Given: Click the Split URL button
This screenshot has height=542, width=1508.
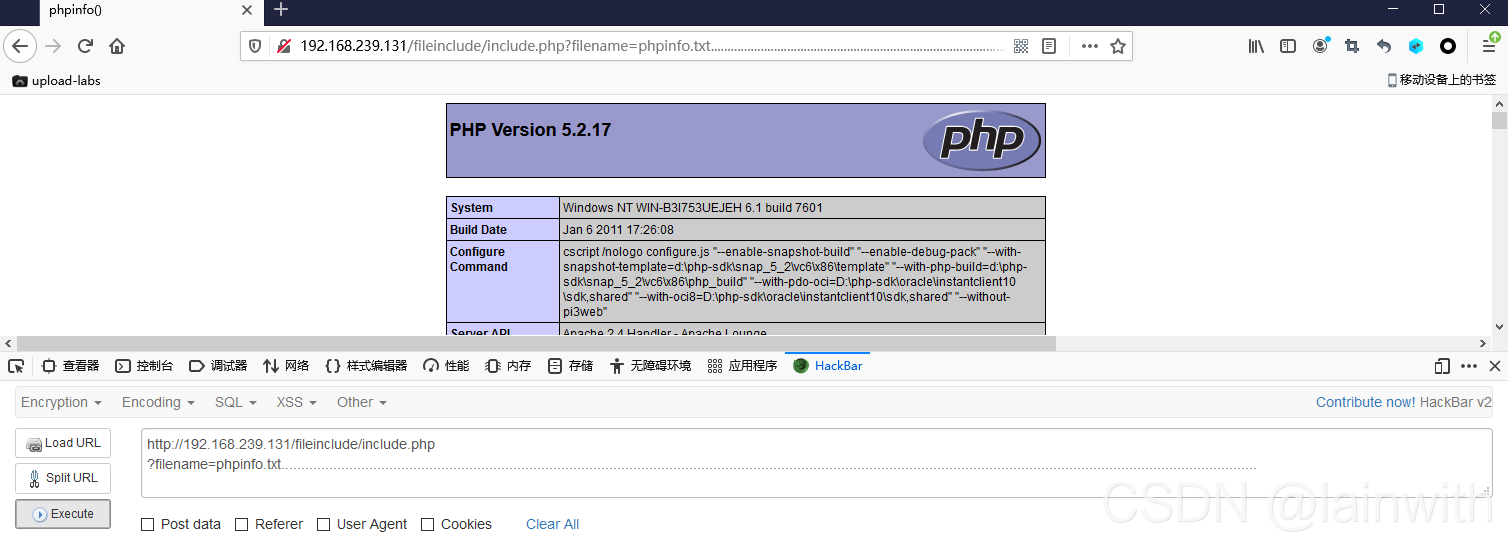Looking at the screenshot, I should pos(63,478).
